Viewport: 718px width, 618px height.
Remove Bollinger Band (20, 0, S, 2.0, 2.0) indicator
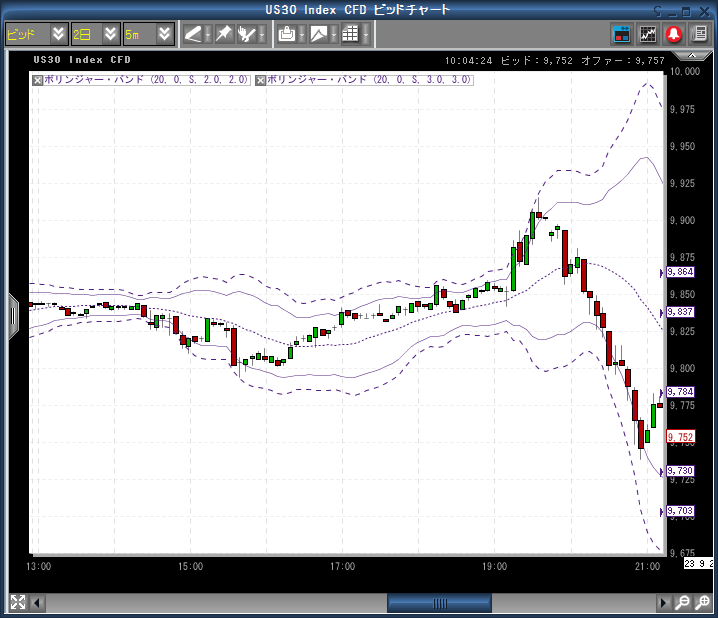click(38, 79)
